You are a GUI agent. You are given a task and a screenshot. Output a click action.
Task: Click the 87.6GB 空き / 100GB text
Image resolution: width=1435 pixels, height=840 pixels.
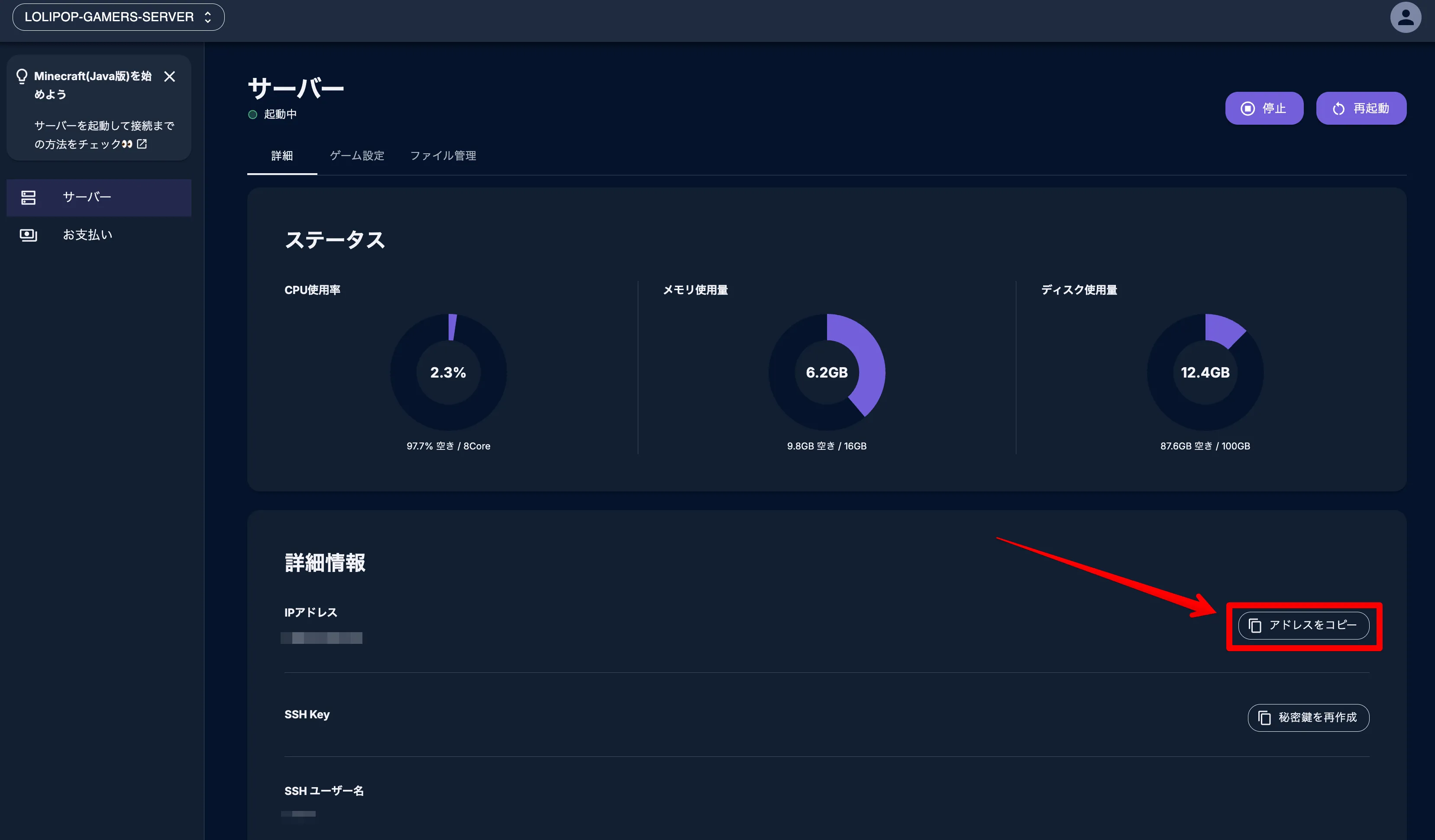tap(1205, 446)
